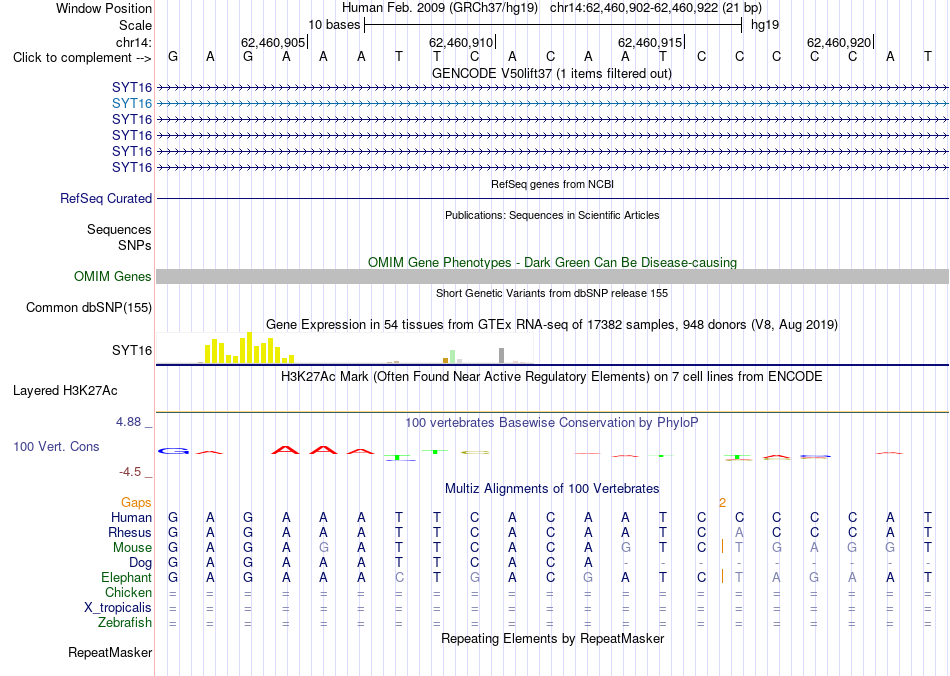The width and height of the screenshot is (950, 676).
Task: Select the Zebrafish alignment row label
Action: pos(125,623)
